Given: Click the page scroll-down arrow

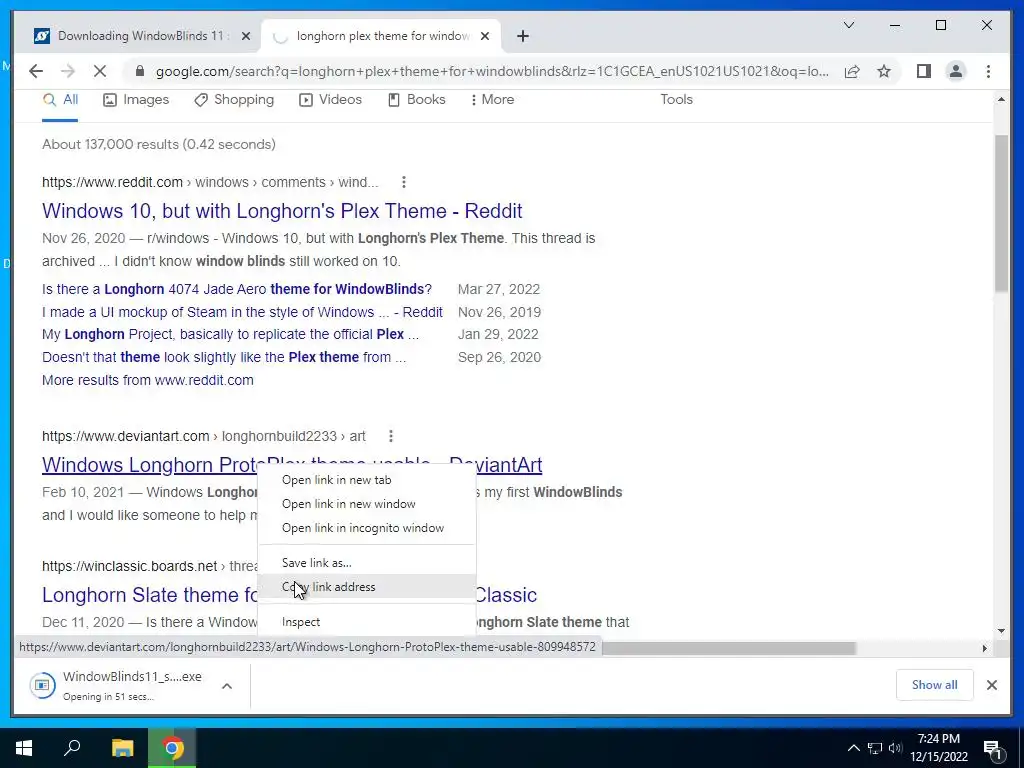Looking at the screenshot, I should tap(1001, 631).
